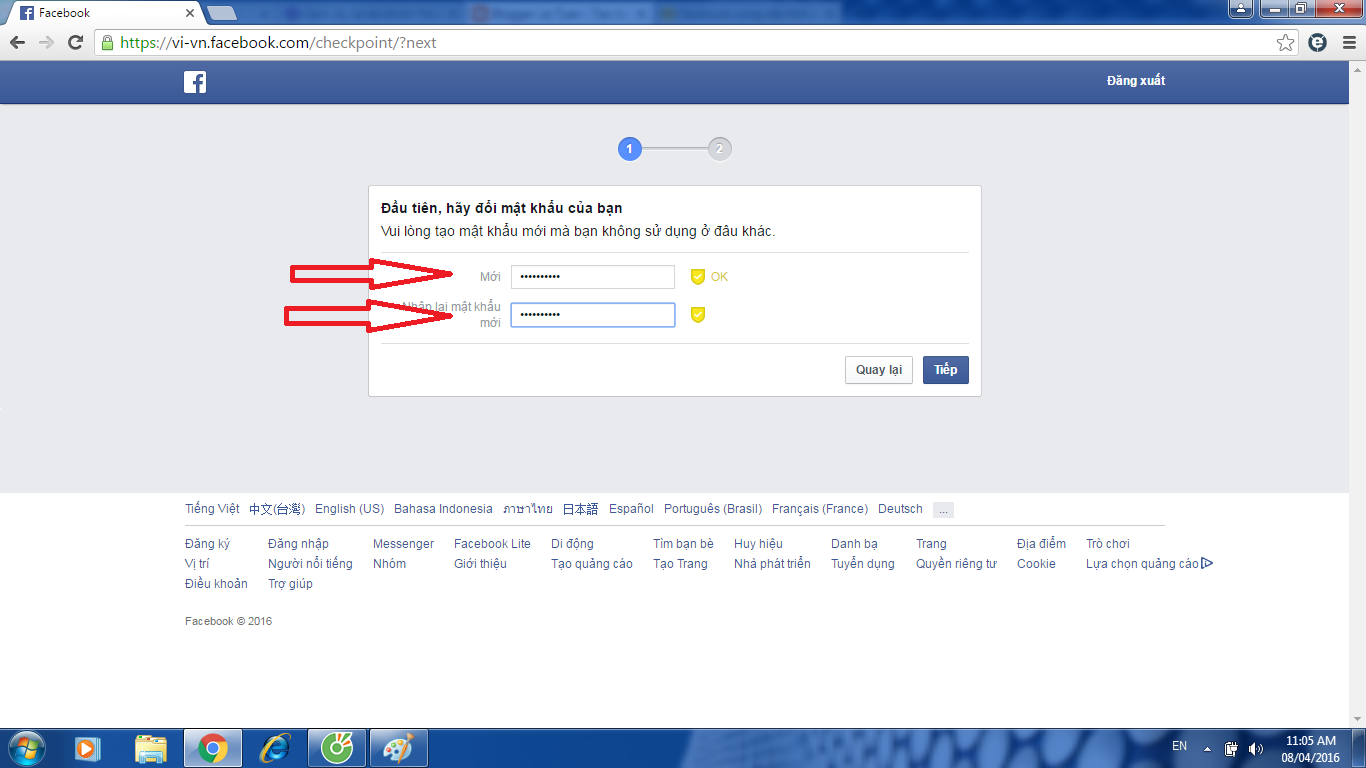Reload the page with refresh icon
The image size is (1366, 768).
click(75, 43)
